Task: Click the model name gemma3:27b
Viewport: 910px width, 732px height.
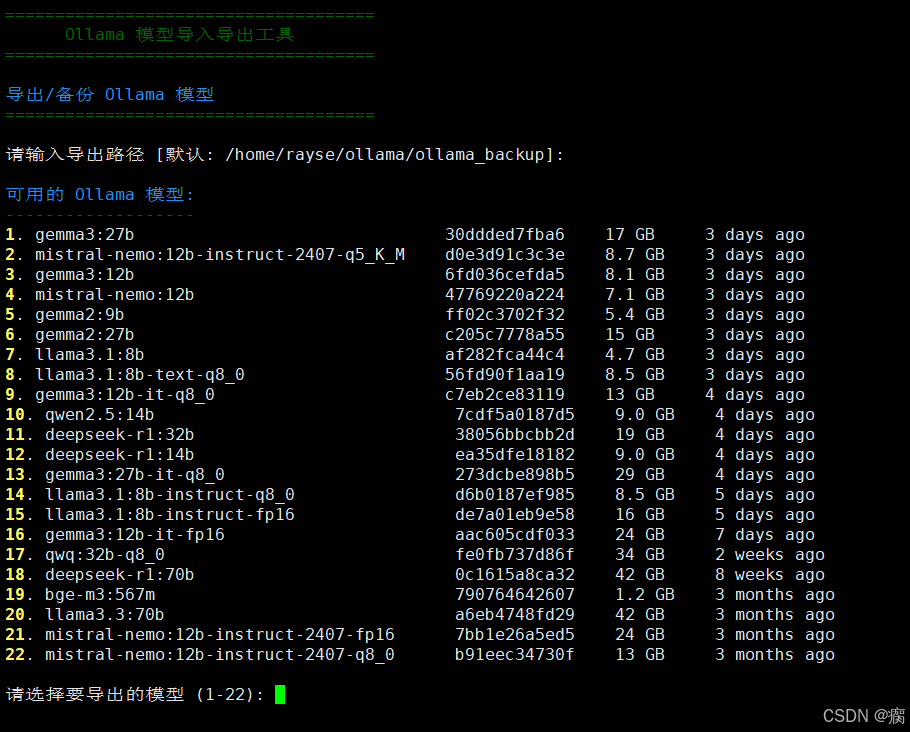Action: point(85,235)
